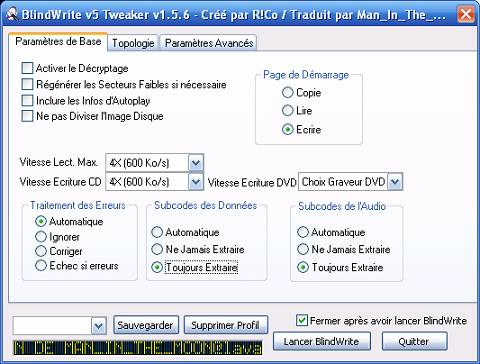This screenshot has height=364, width=480.
Task: Select Copie as Page de Démarrage
Action: (x=287, y=92)
